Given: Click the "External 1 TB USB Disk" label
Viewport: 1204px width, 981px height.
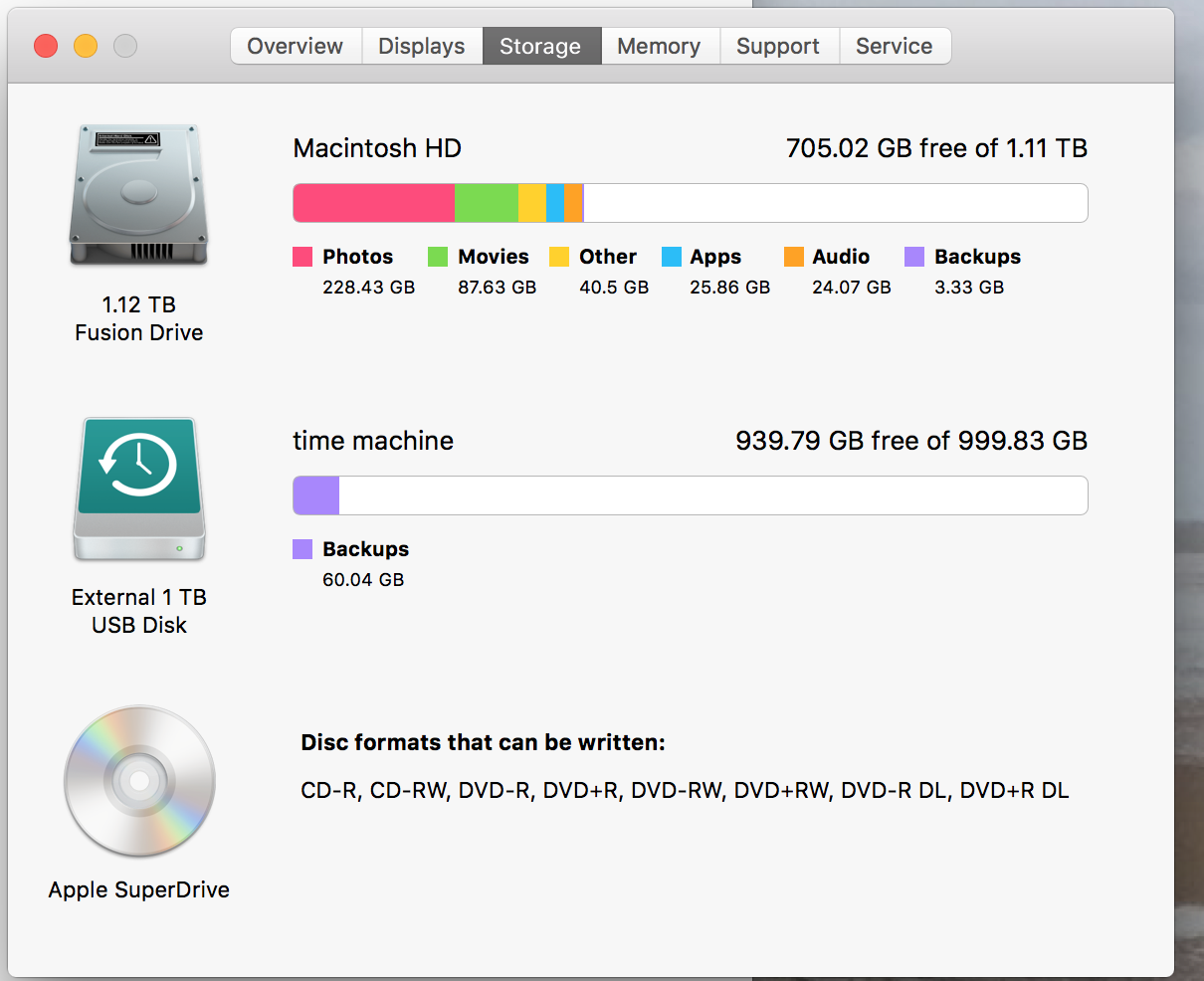Looking at the screenshot, I should tap(139, 611).
